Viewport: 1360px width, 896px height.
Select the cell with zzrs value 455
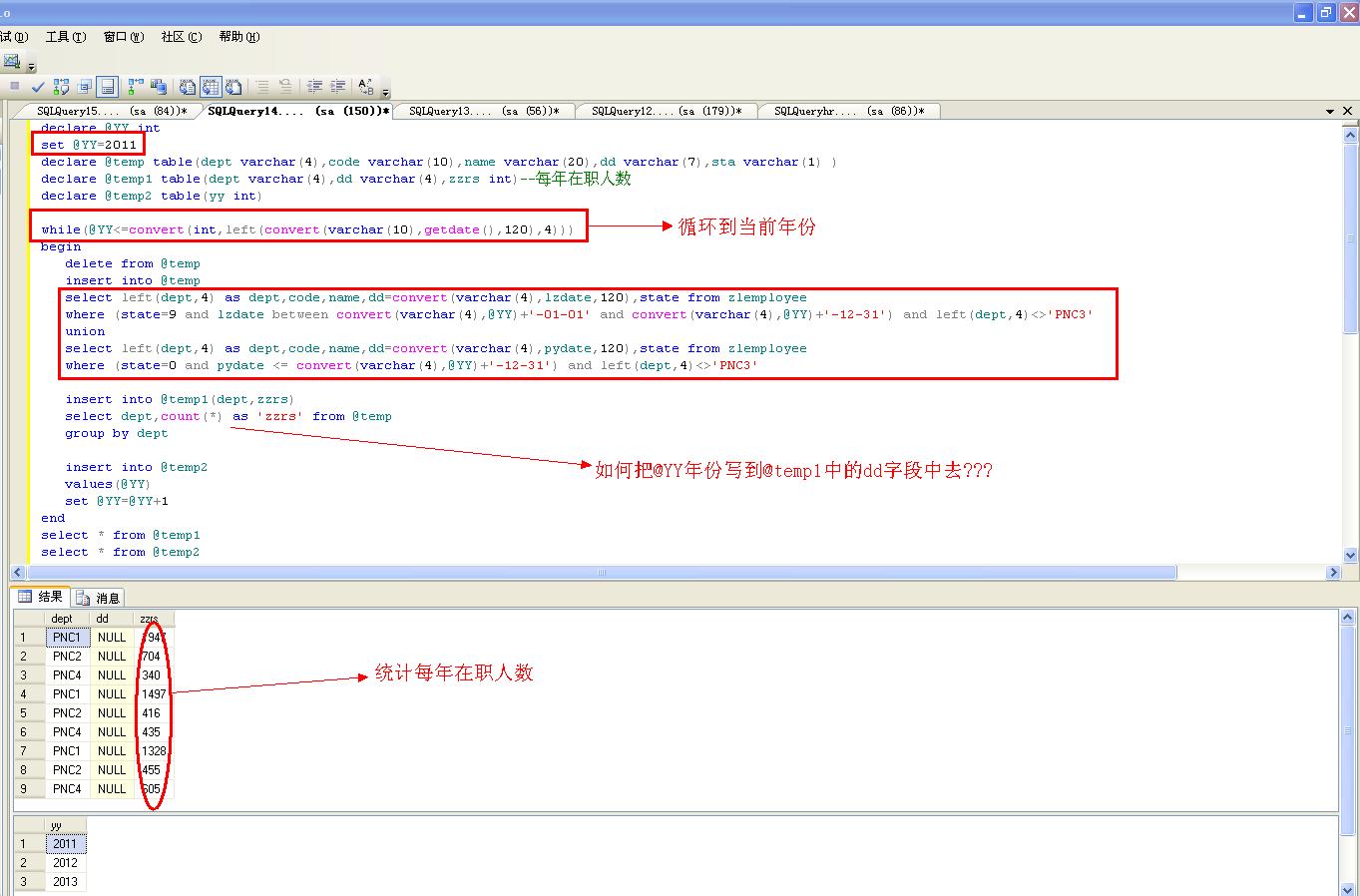pyautogui.click(x=154, y=770)
